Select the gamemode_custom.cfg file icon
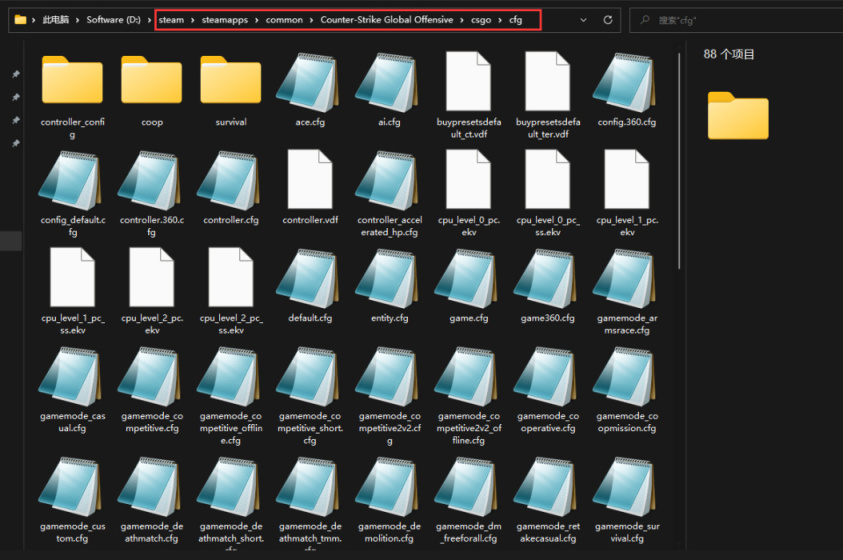 [71, 487]
